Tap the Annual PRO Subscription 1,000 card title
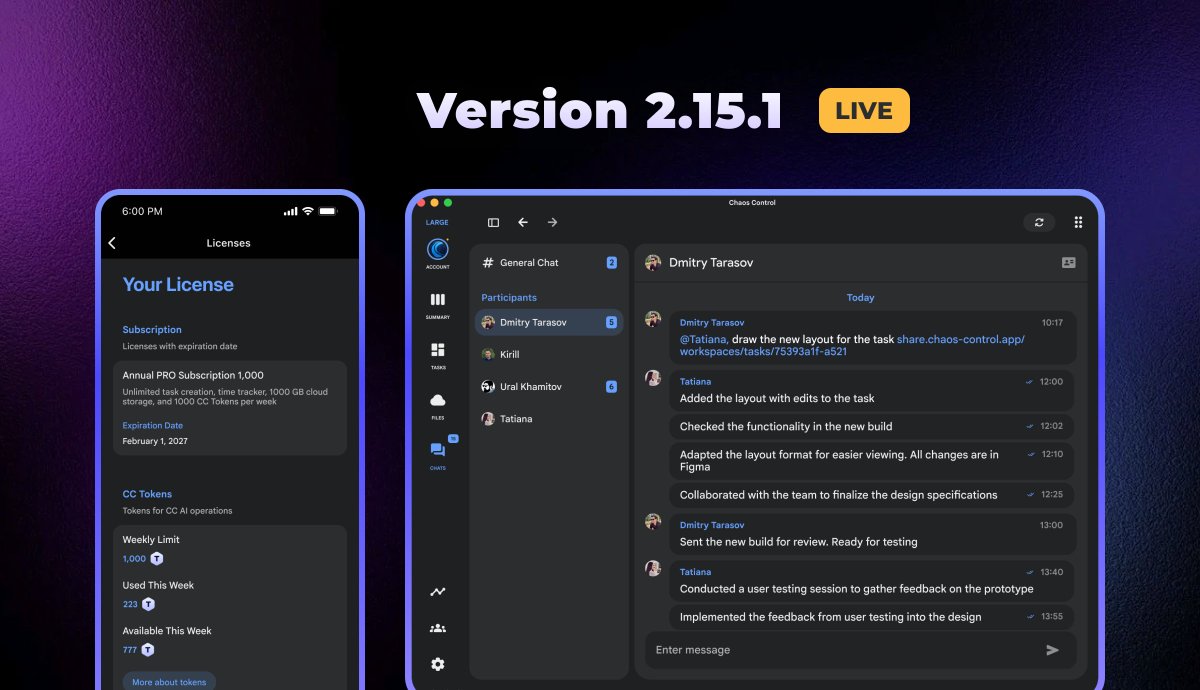Viewport: 1200px width, 690px height. 193,376
